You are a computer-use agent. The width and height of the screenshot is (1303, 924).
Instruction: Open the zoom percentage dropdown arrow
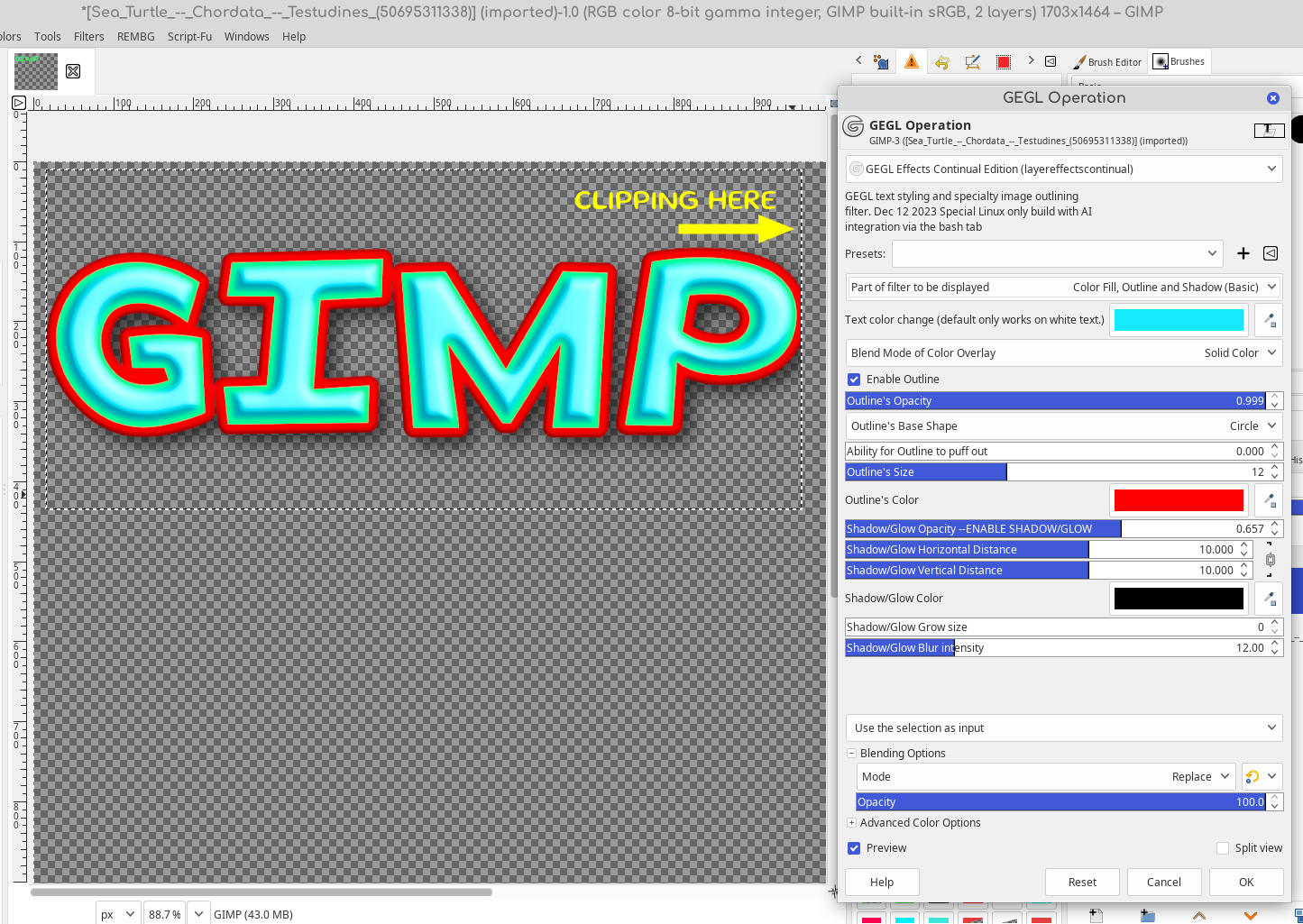coord(198,913)
